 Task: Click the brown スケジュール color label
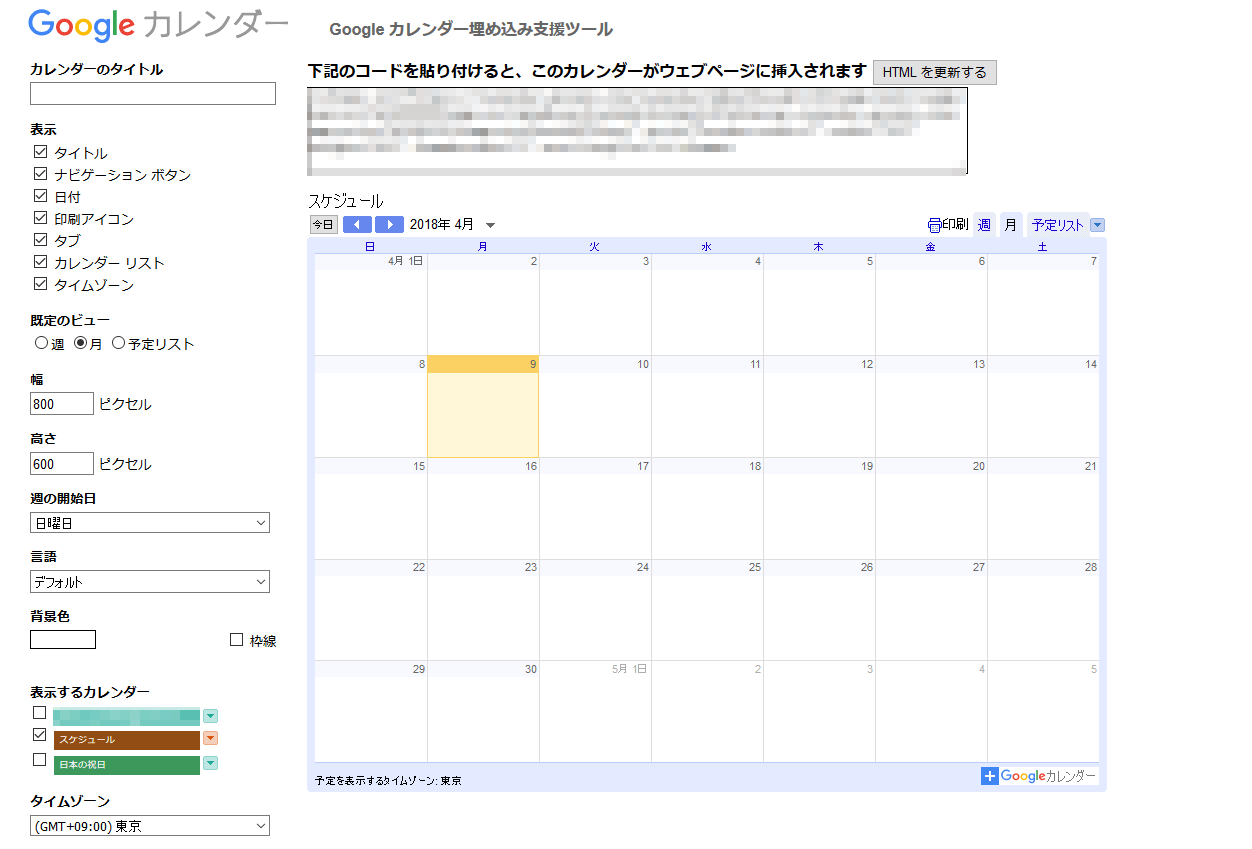[127, 740]
